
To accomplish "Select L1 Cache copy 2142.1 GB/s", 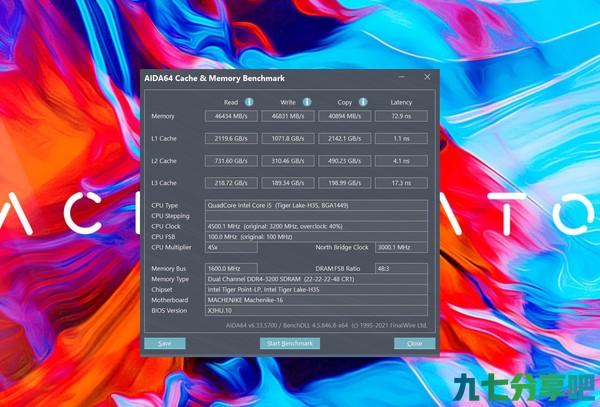I will click(345, 138).
